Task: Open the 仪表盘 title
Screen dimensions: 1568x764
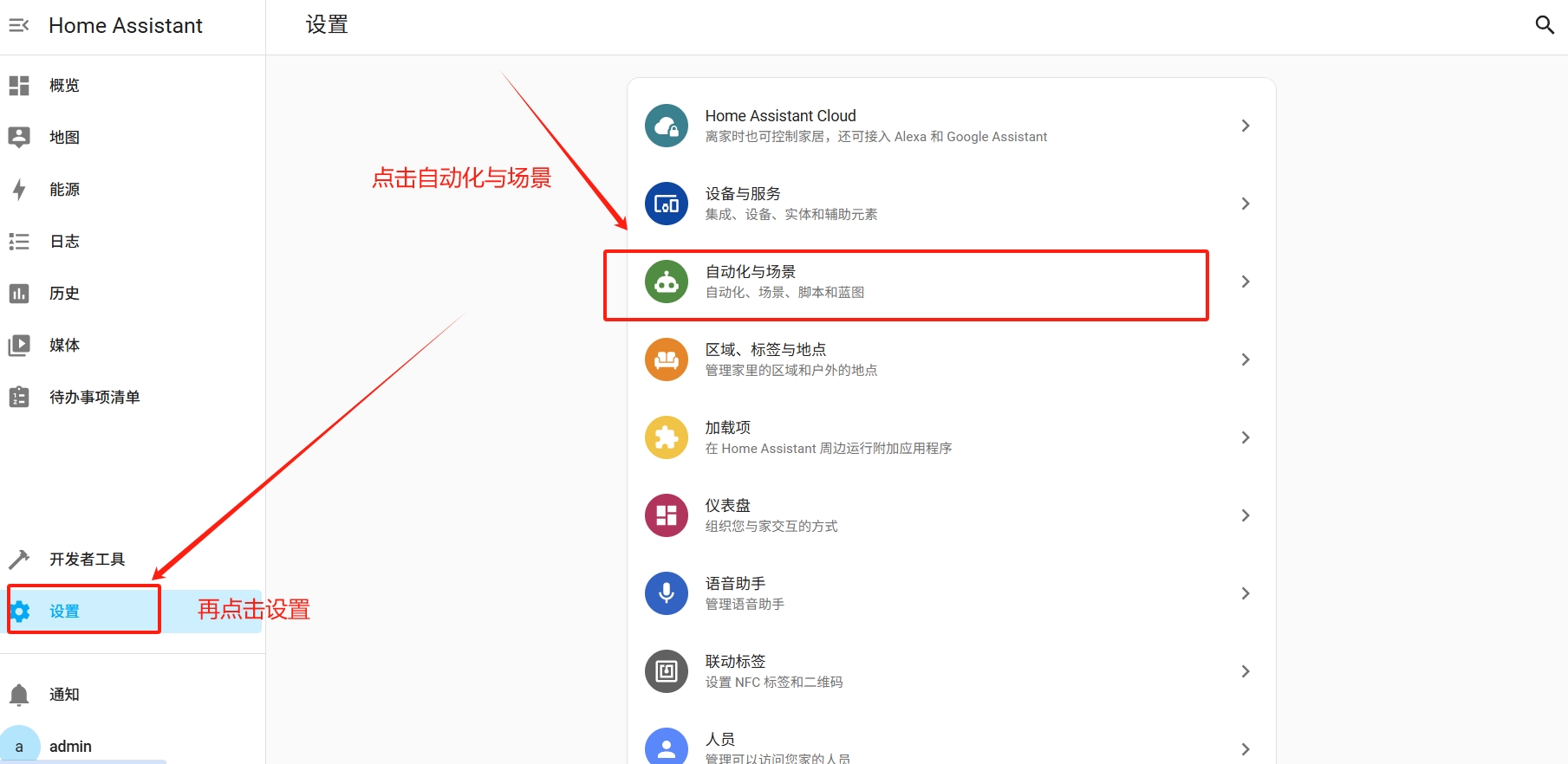Action: coord(728,505)
